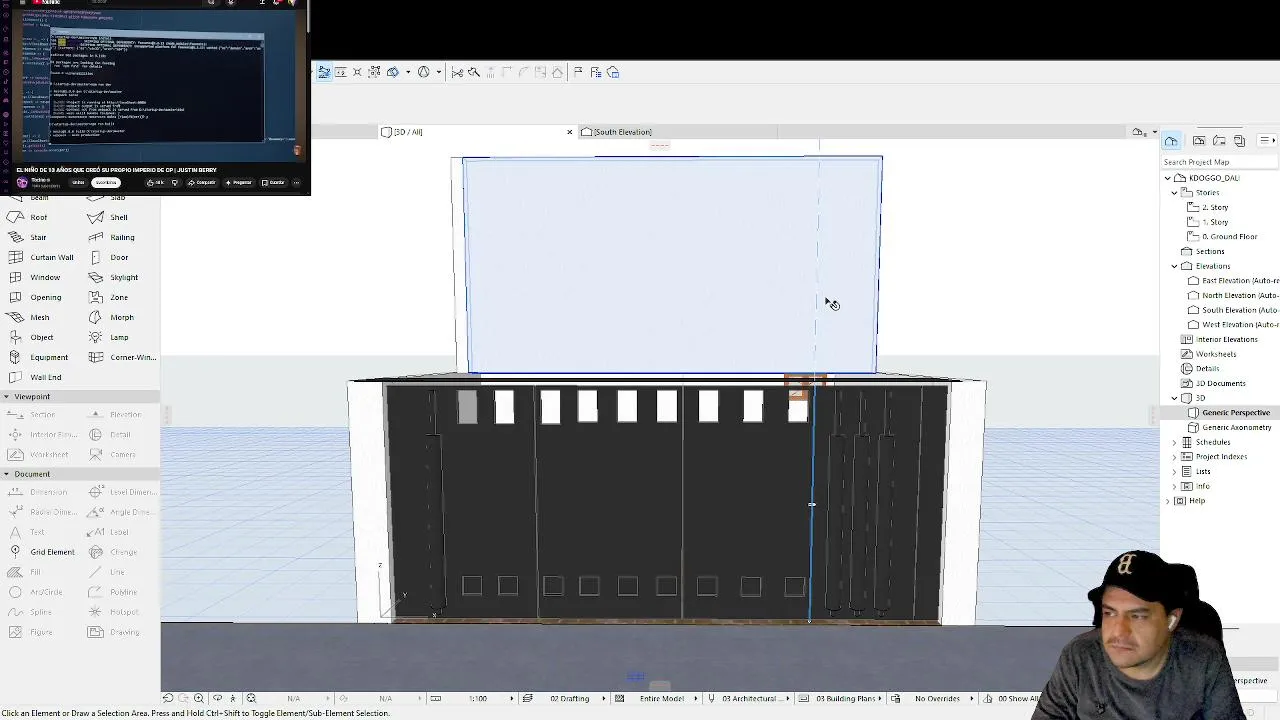Collapse the KDOGGO_DALI project root
This screenshot has height=720, width=1280.
tap(1168, 178)
